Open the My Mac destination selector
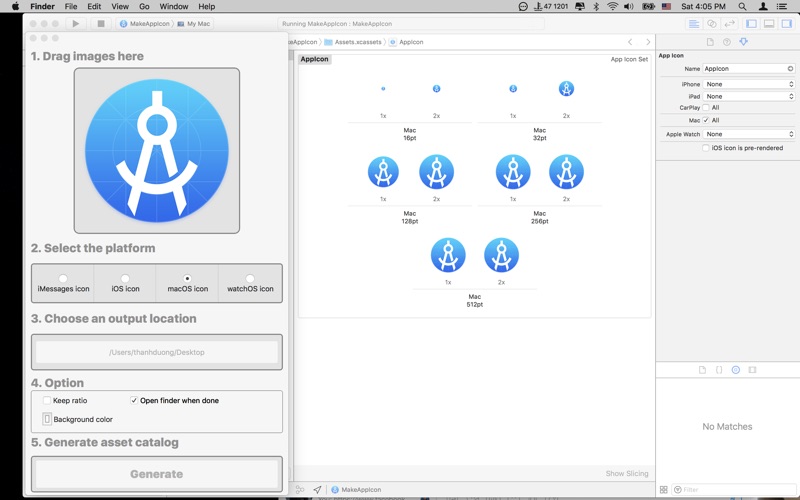Viewport: 800px width, 500px height. click(x=193, y=23)
